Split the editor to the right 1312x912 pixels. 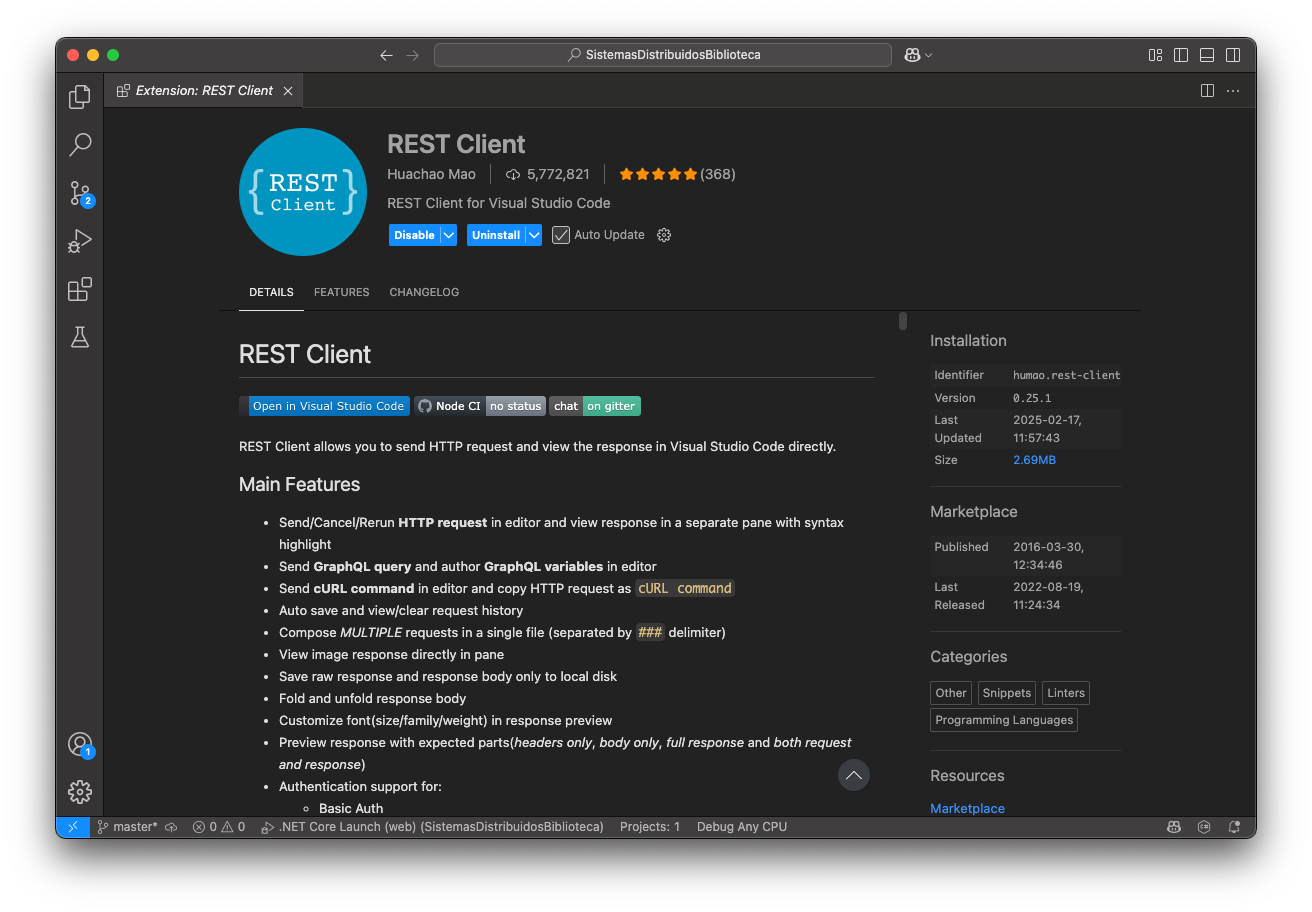(x=1207, y=91)
